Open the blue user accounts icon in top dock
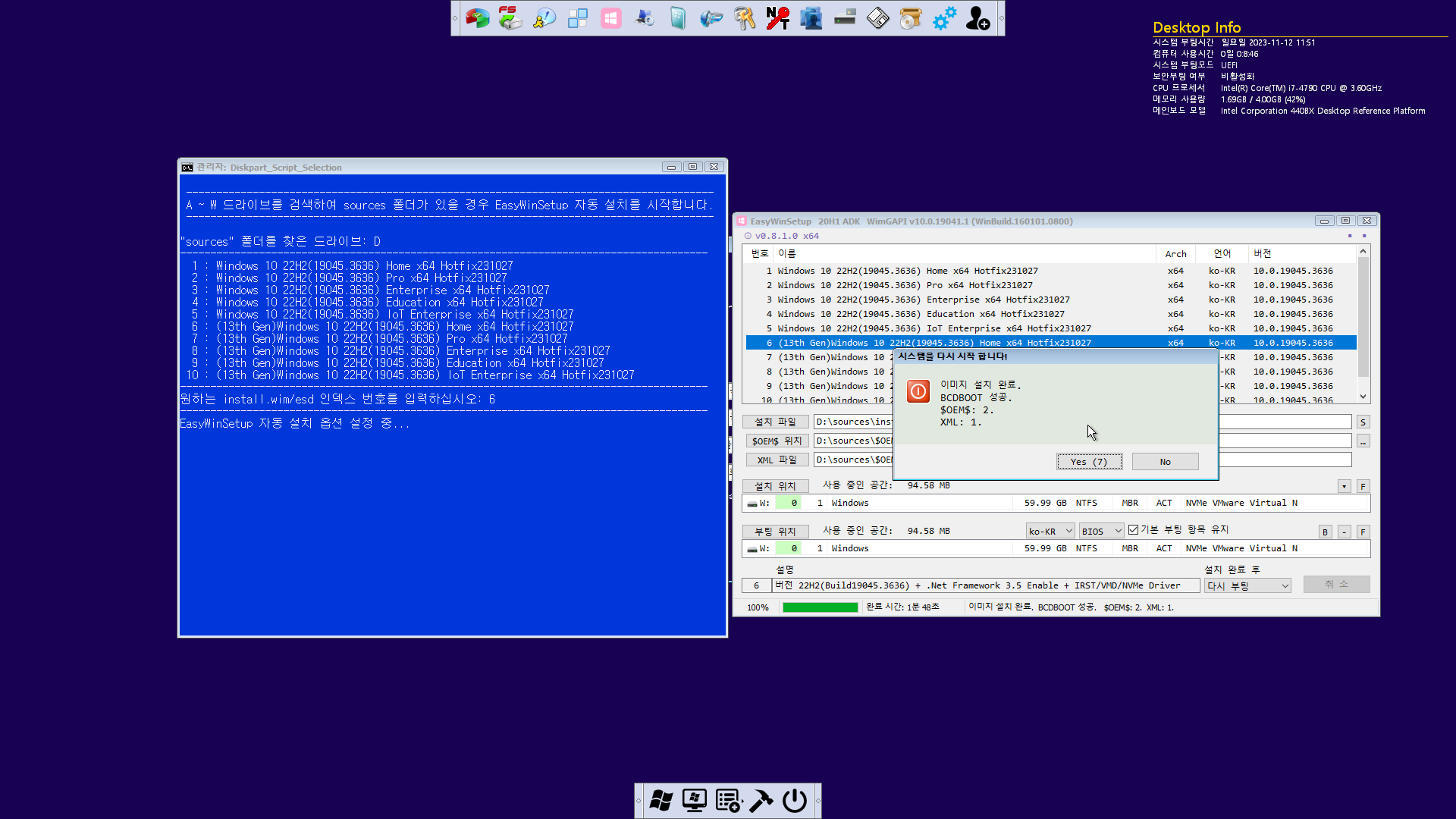The width and height of the screenshot is (1456, 819). pyautogui.click(x=811, y=17)
